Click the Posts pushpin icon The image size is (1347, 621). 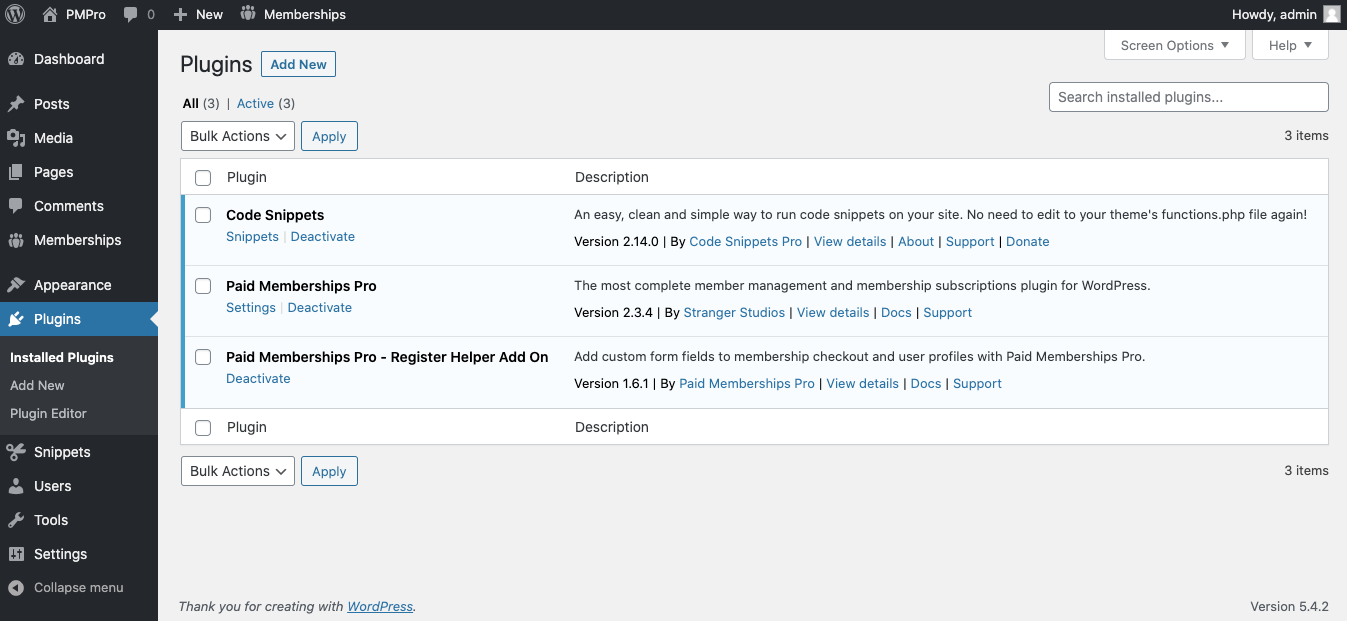pyautogui.click(x=20, y=103)
